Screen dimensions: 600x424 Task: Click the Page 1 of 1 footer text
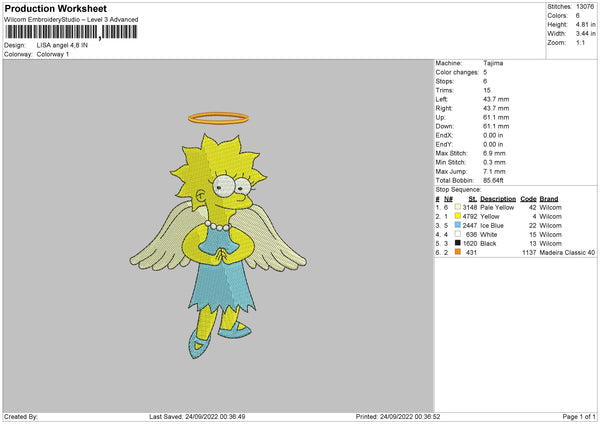[579, 416]
